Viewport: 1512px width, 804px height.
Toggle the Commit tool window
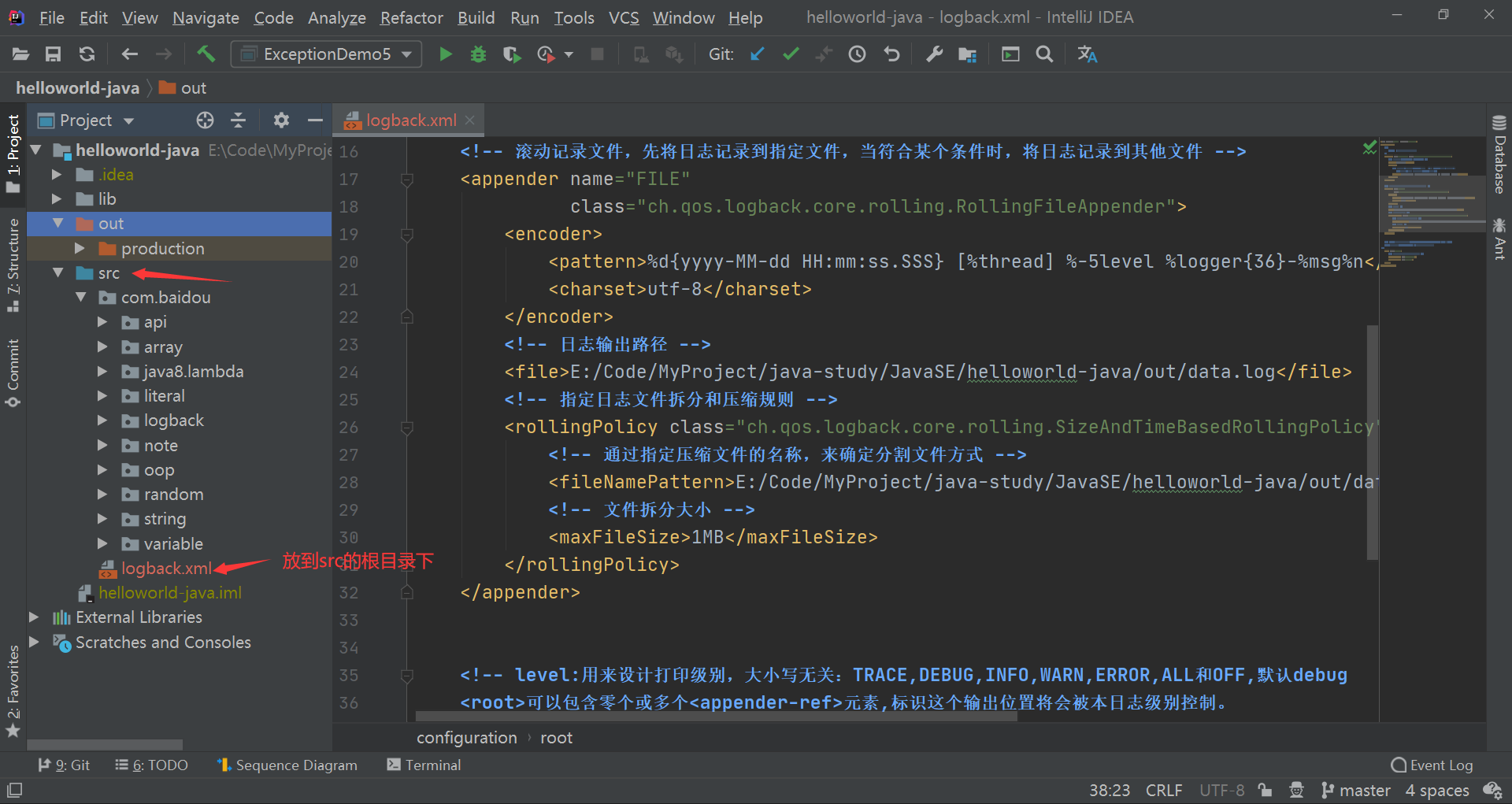click(13, 372)
